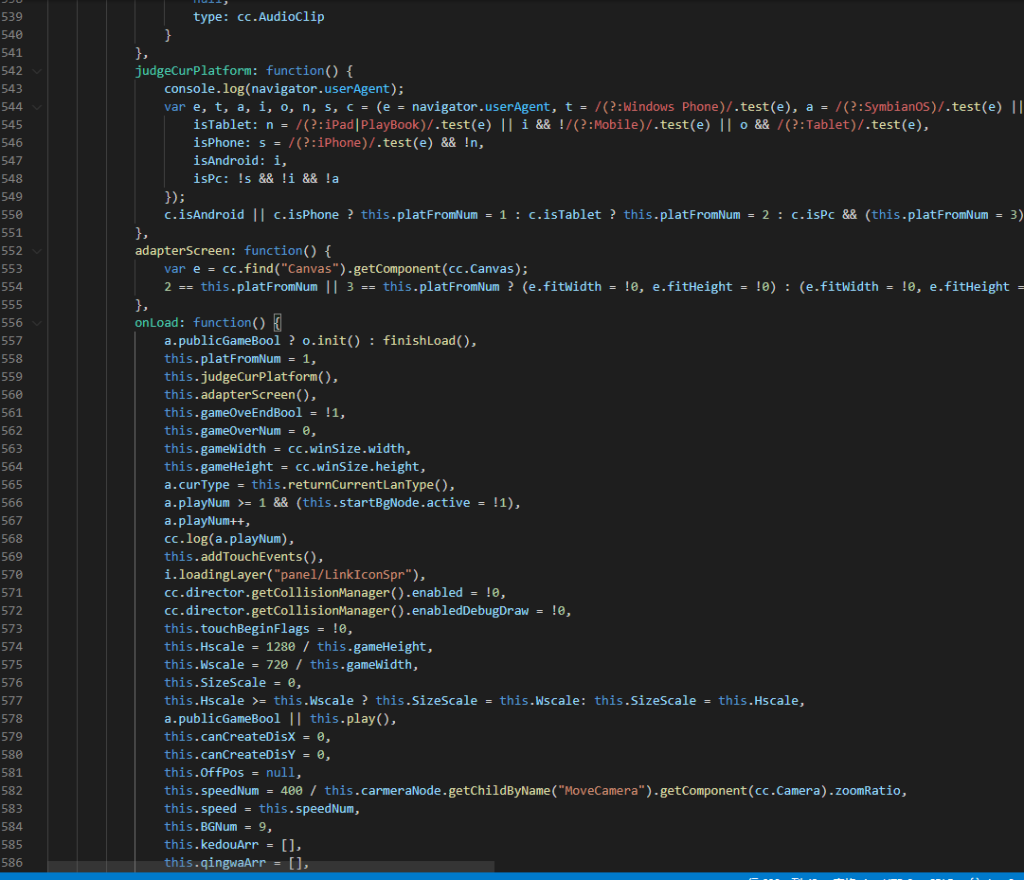Click cc.AudioClip type on line 539

click(x=281, y=17)
